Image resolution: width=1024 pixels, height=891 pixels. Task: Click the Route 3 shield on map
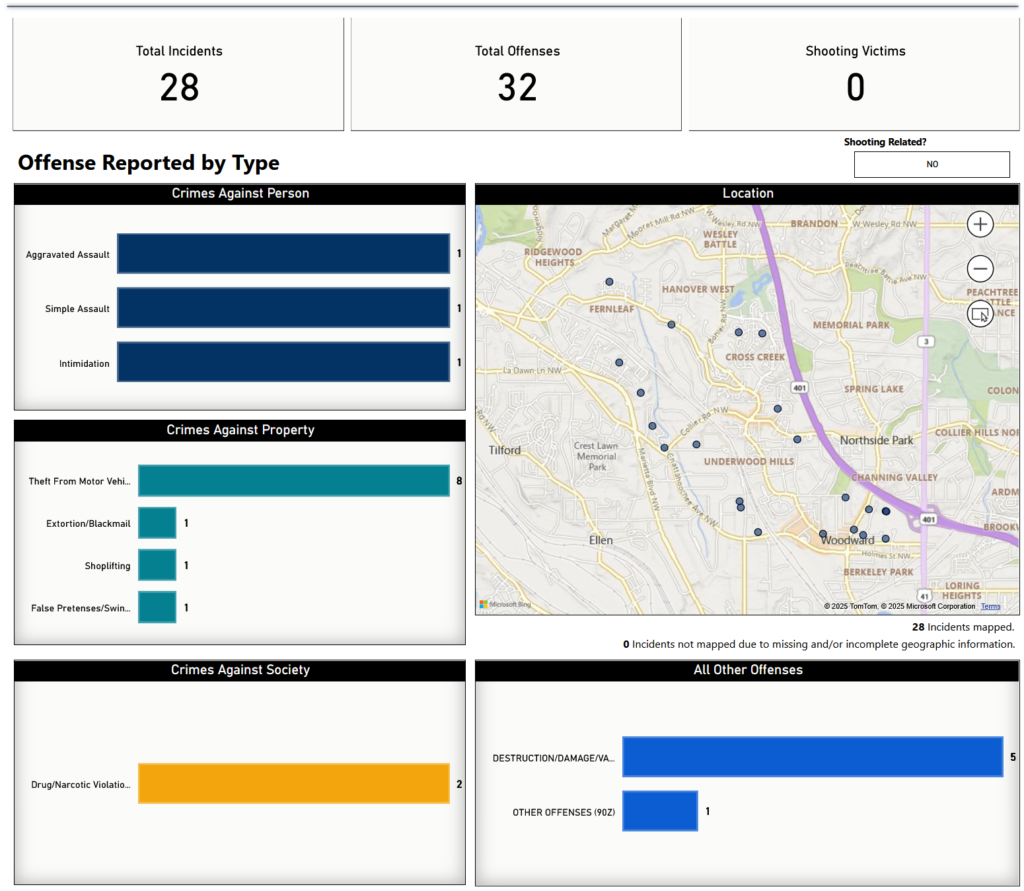[x=927, y=342]
